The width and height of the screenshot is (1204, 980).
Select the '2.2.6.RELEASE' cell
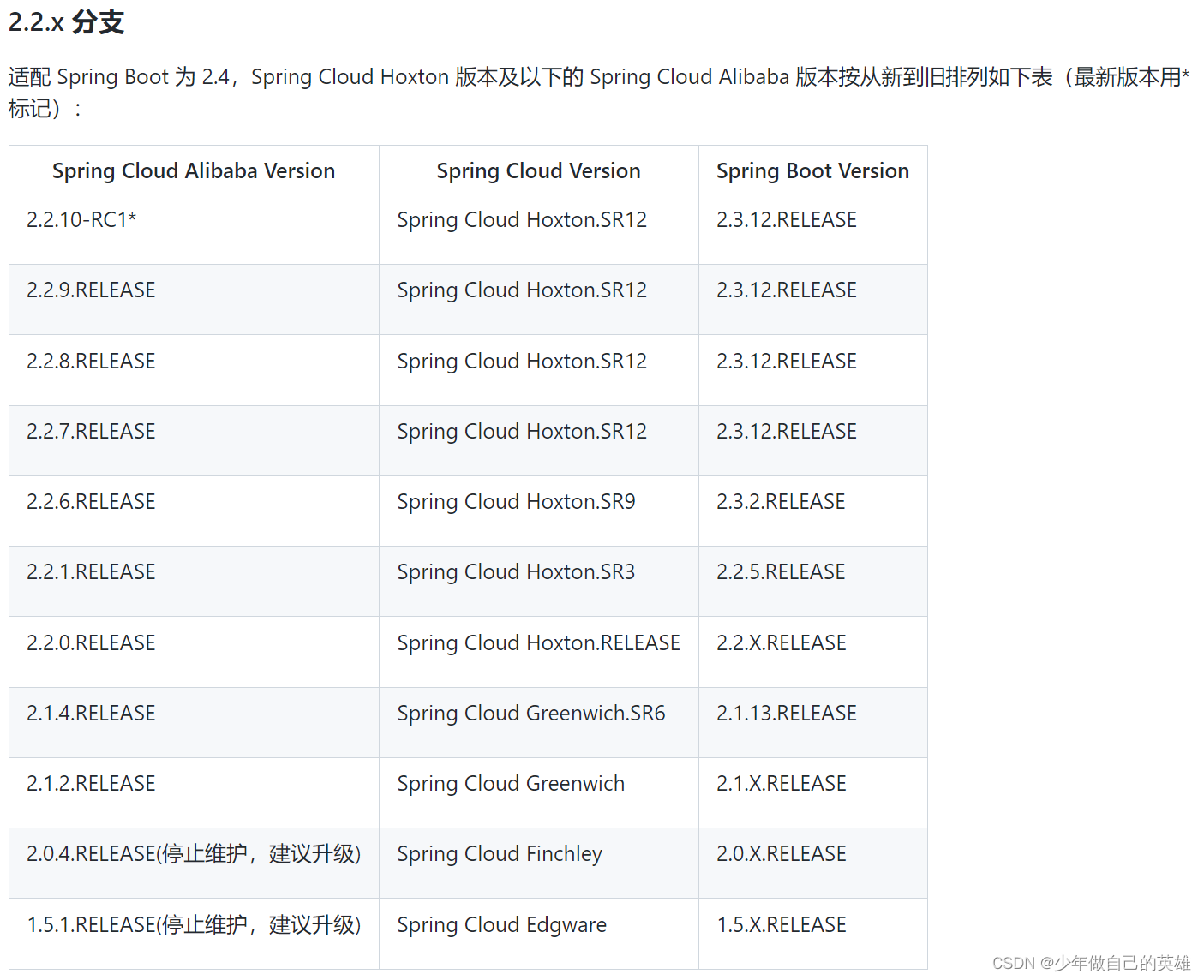[194, 511]
